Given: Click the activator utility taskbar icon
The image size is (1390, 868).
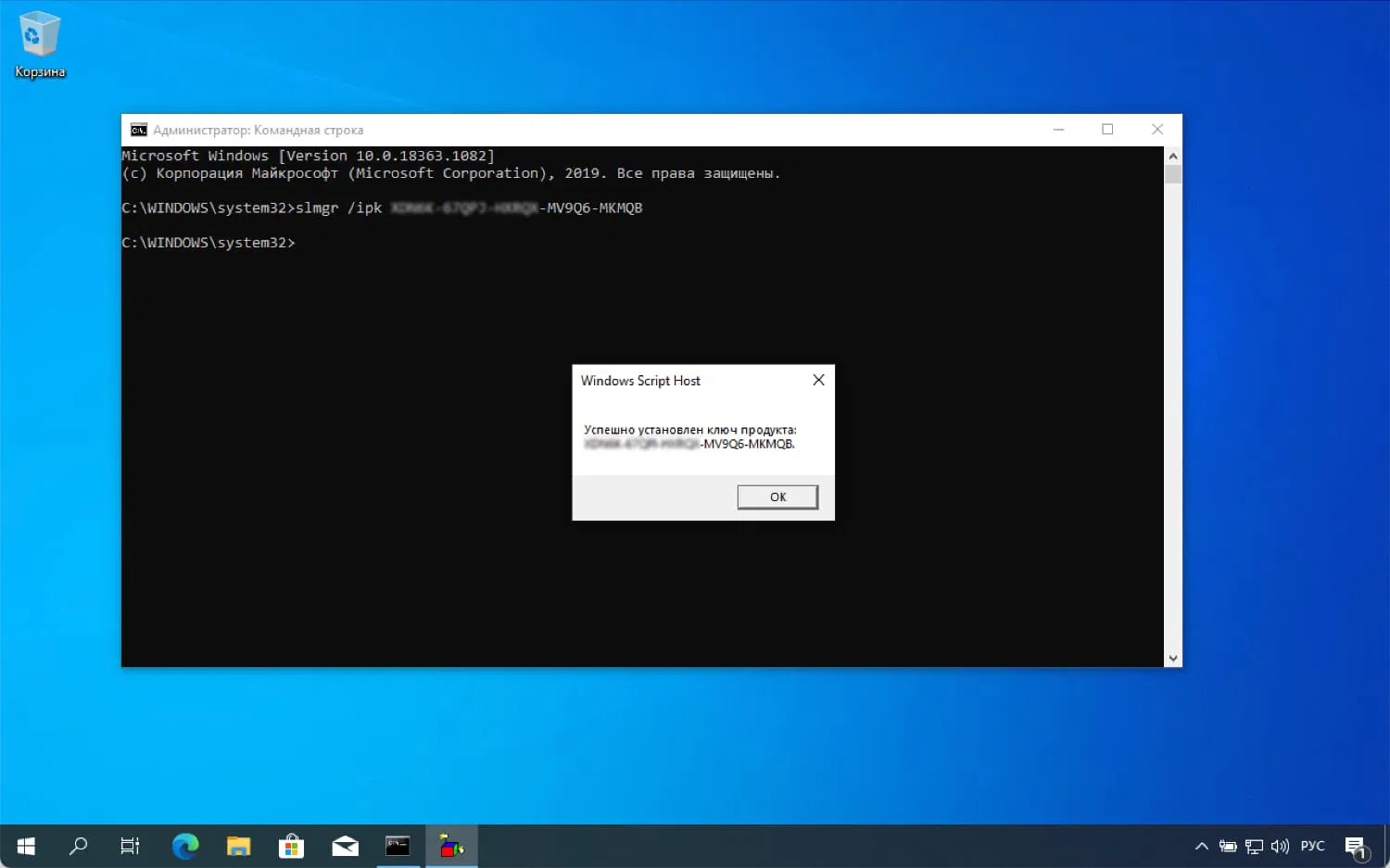Looking at the screenshot, I should pyautogui.click(x=451, y=846).
